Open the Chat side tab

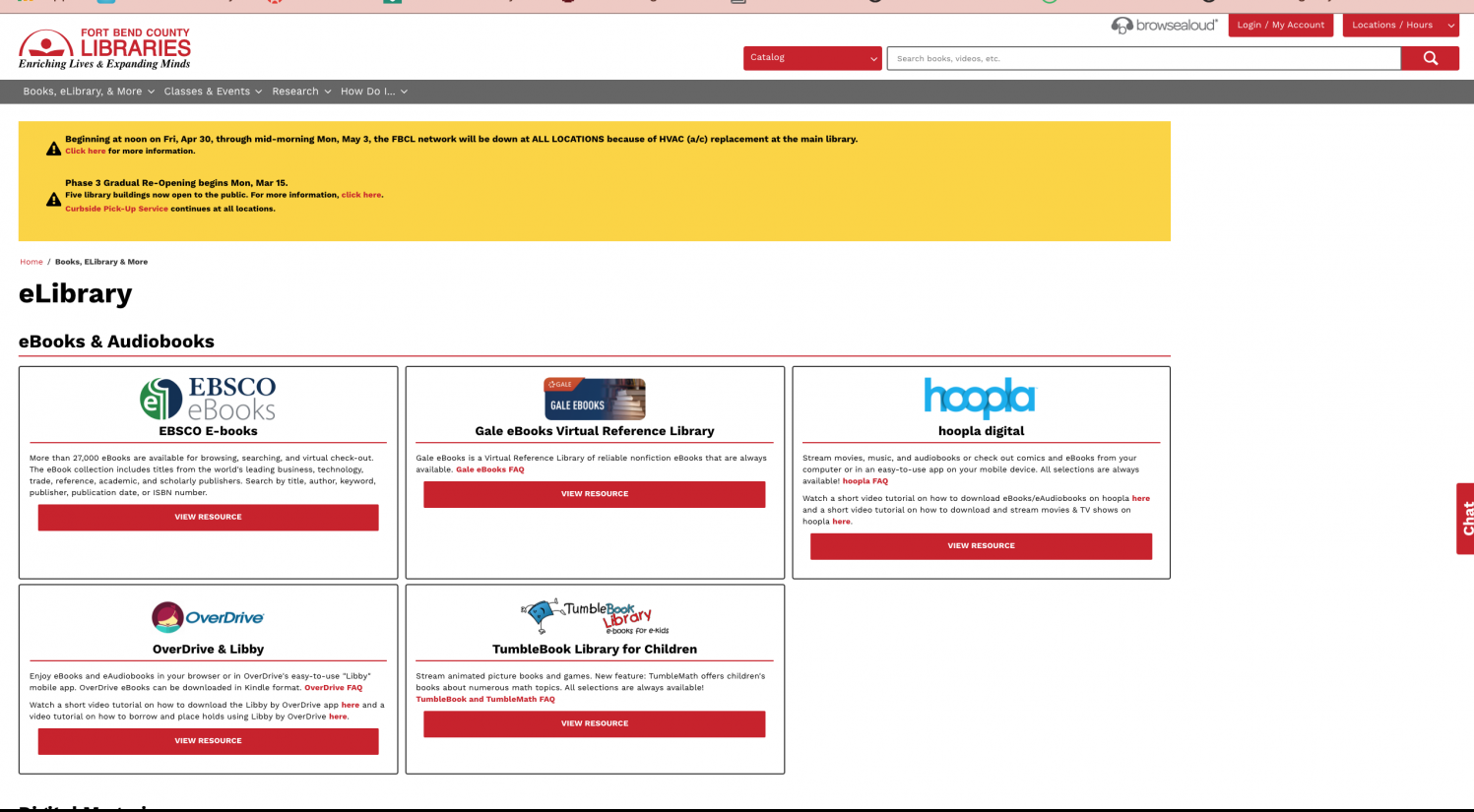[x=1465, y=519]
